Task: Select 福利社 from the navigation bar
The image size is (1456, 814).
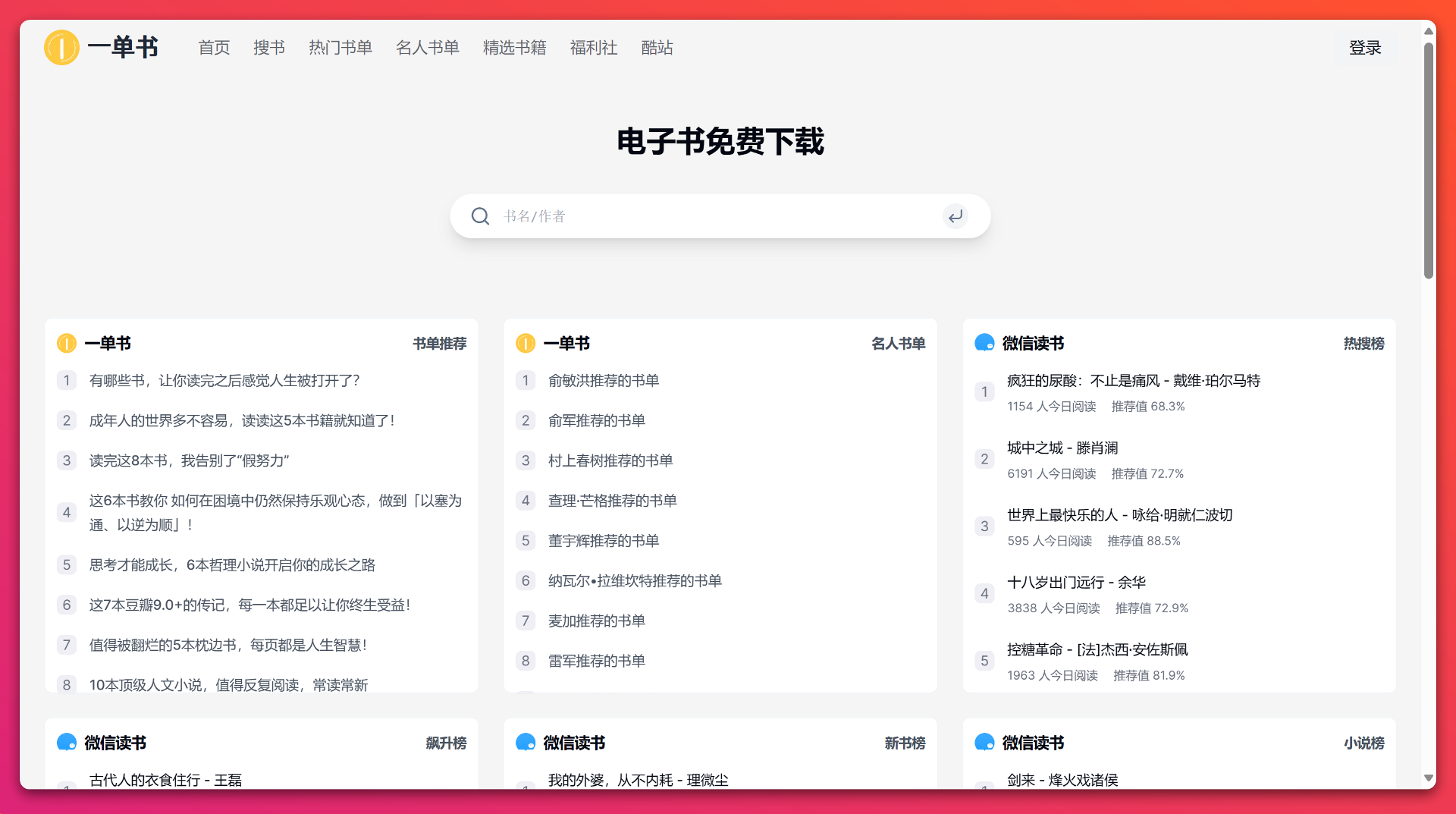Action: click(593, 48)
